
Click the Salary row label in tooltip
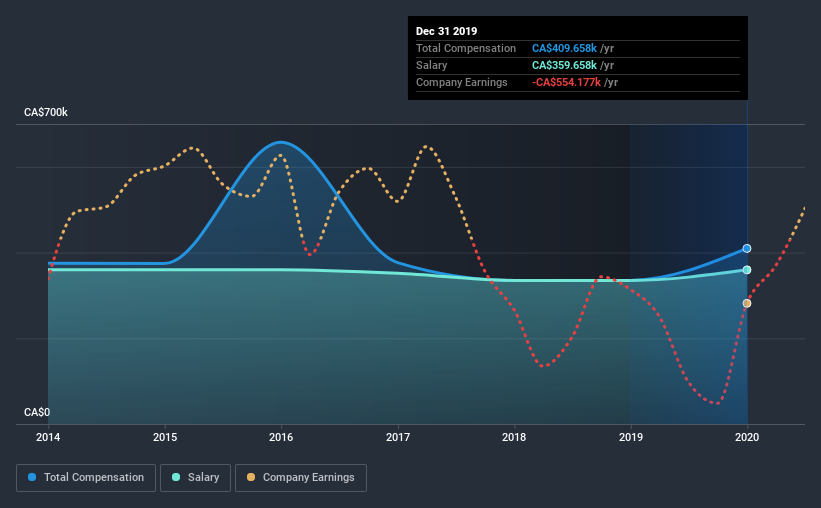click(431, 65)
